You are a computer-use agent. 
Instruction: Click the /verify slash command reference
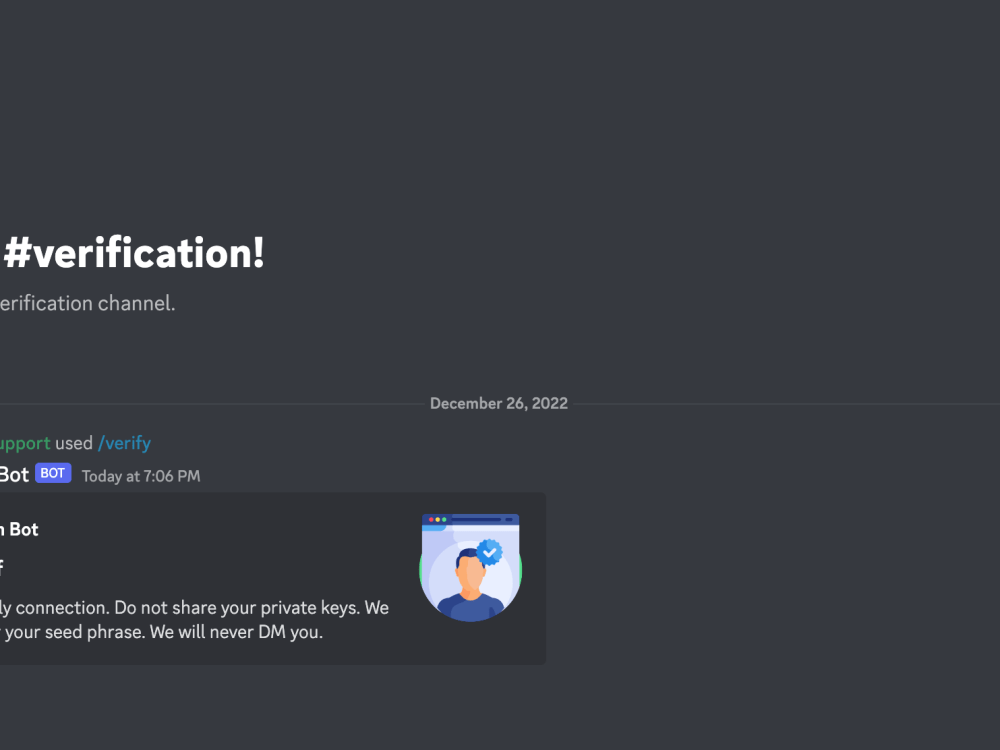click(x=124, y=442)
